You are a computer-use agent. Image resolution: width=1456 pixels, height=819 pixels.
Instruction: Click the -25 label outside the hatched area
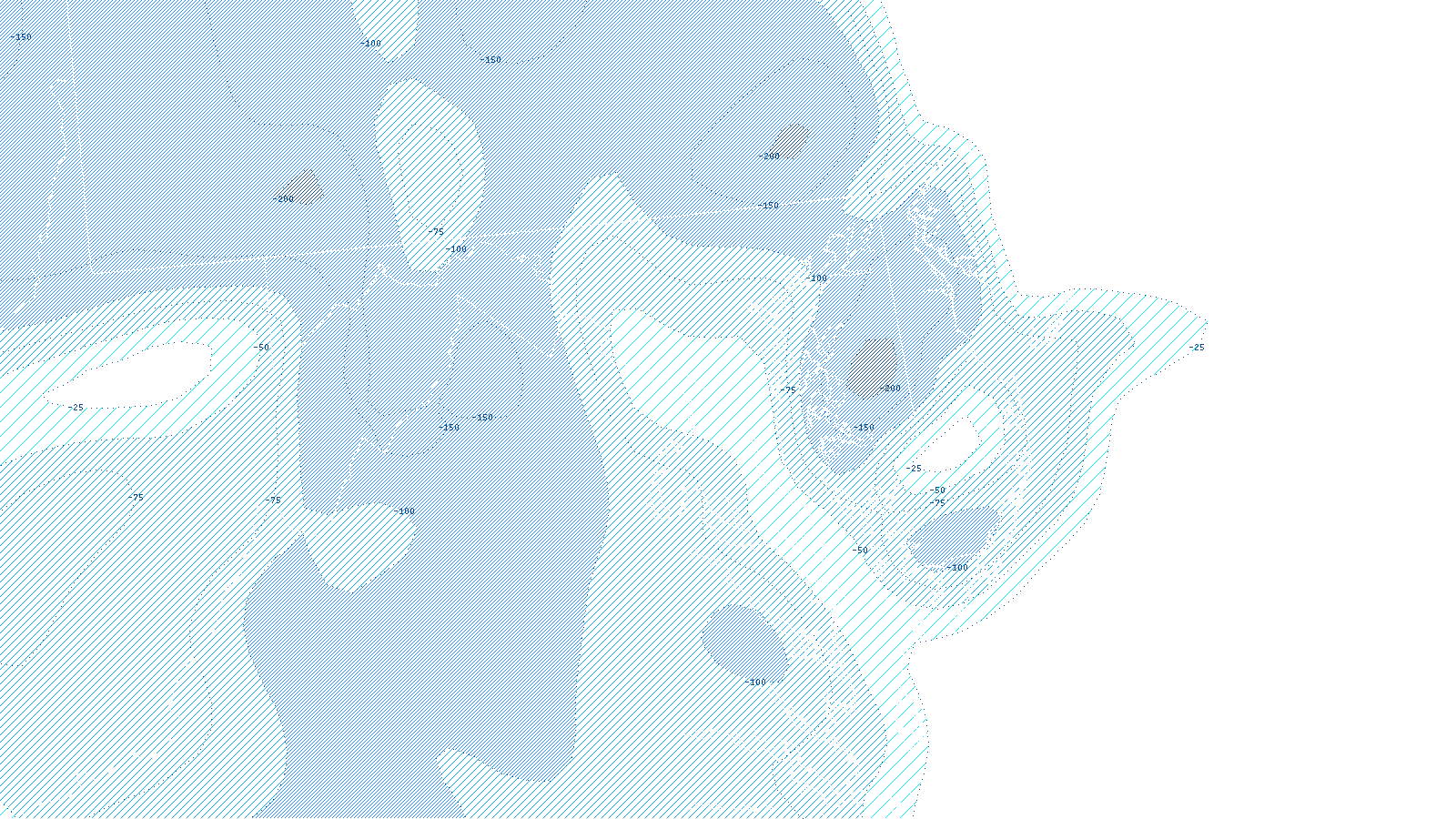1197,348
